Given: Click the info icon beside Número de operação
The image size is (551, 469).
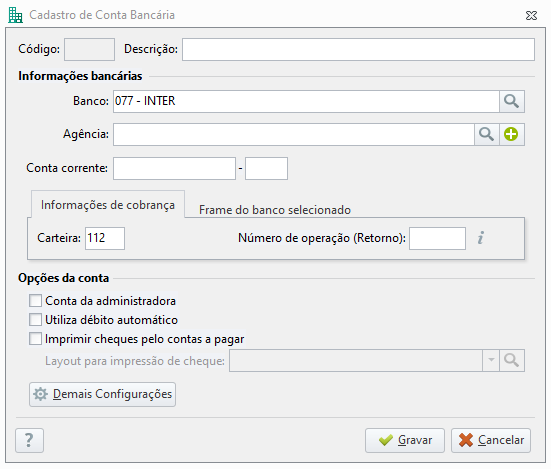Looking at the screenshot, I should point(481,238).
